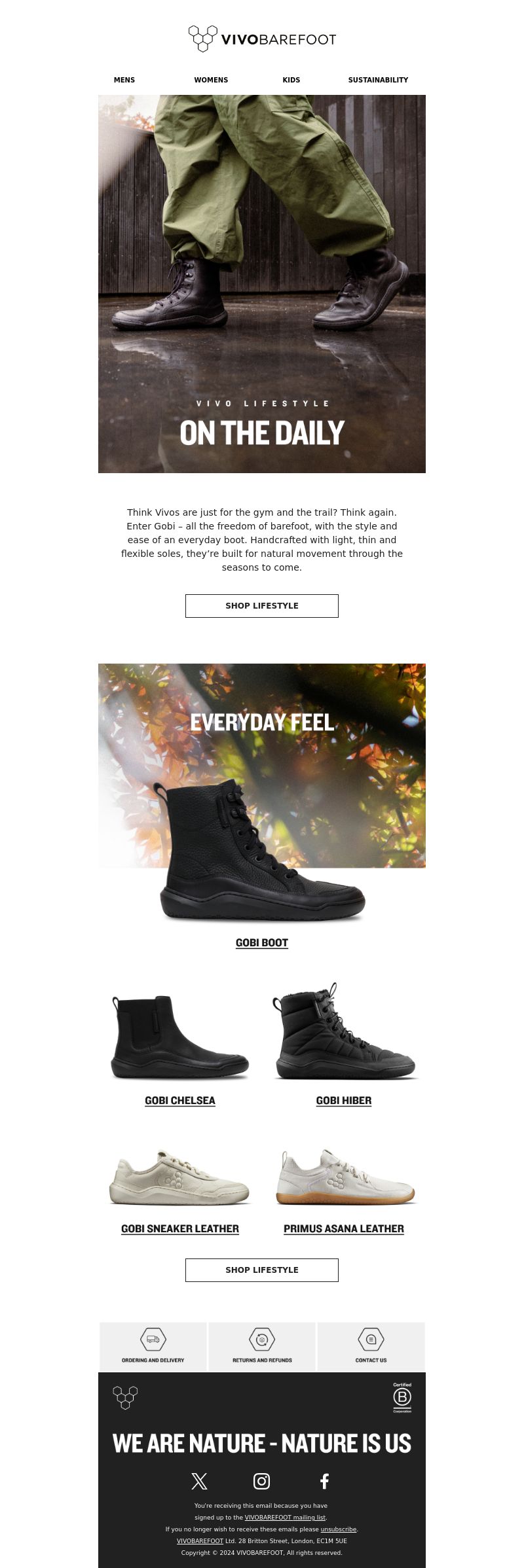This screenshot has width=524, height=1568.
Task: Click the Shop Lifestyle button below sneakers
Action: (262, 1270)
